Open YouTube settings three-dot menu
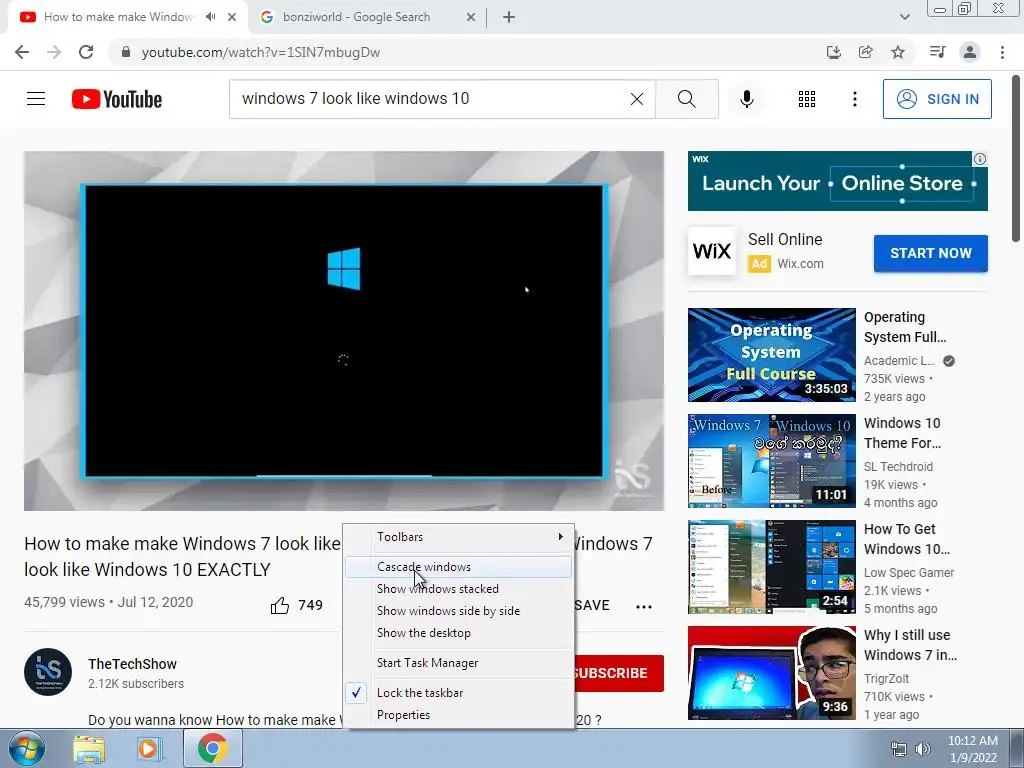 coord(854,99)
